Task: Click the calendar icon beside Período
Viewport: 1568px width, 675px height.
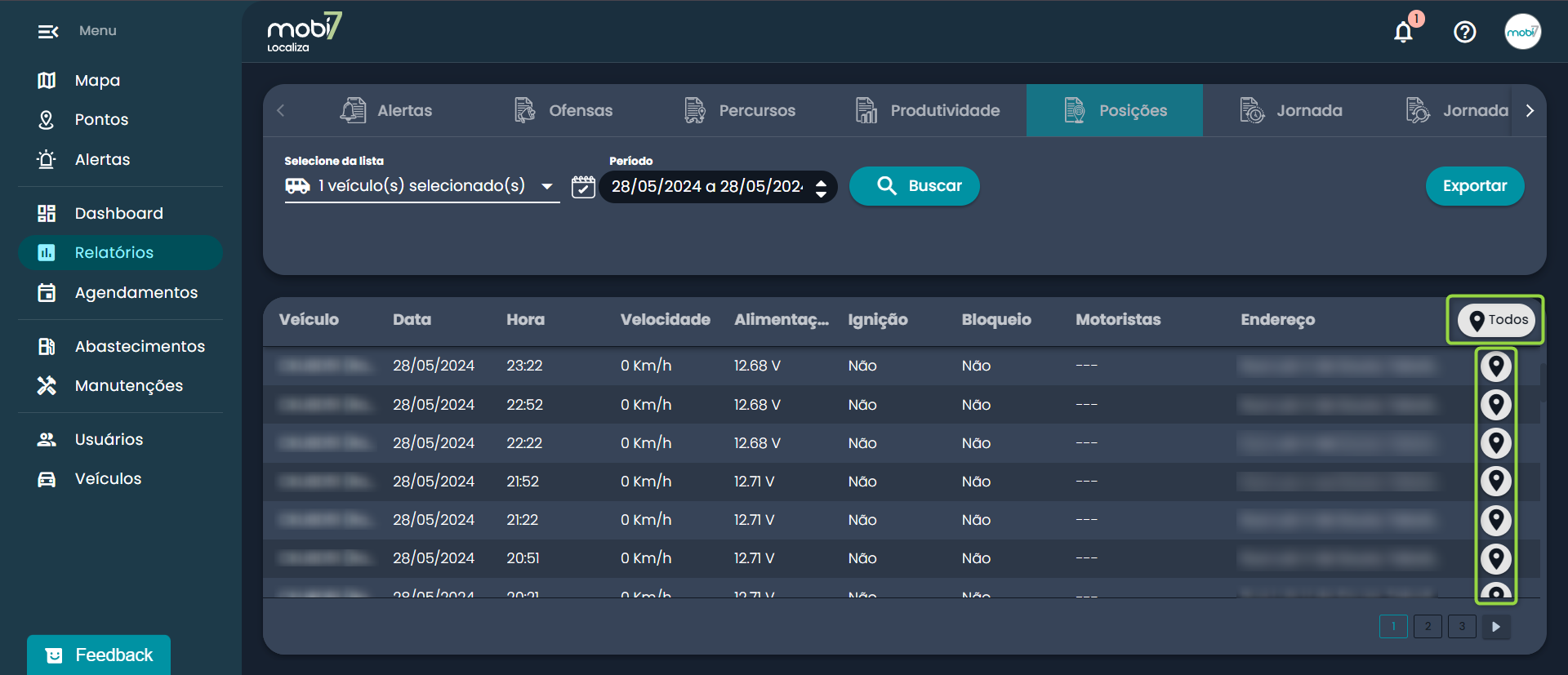Action: tap(583, 186)
